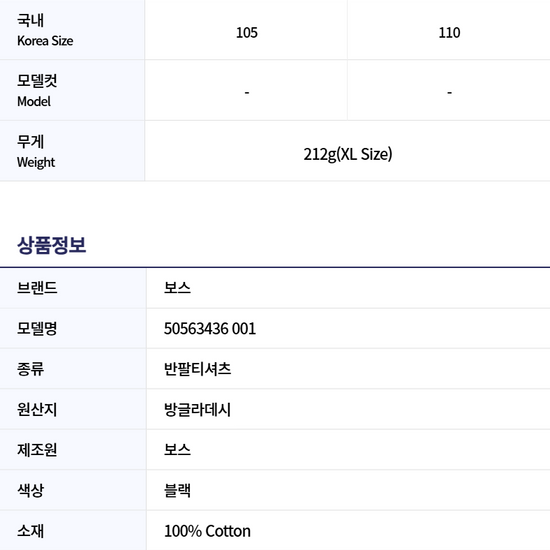
Task: Click the 방글라데시 origin value
Action: click(197, 409)
